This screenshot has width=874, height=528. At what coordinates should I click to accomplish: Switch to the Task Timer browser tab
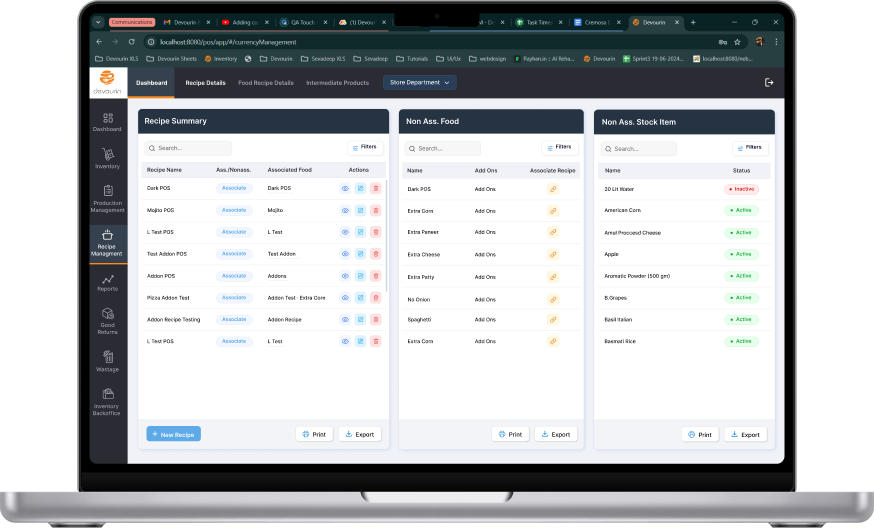pyautogui.click(x=539, y=22)
